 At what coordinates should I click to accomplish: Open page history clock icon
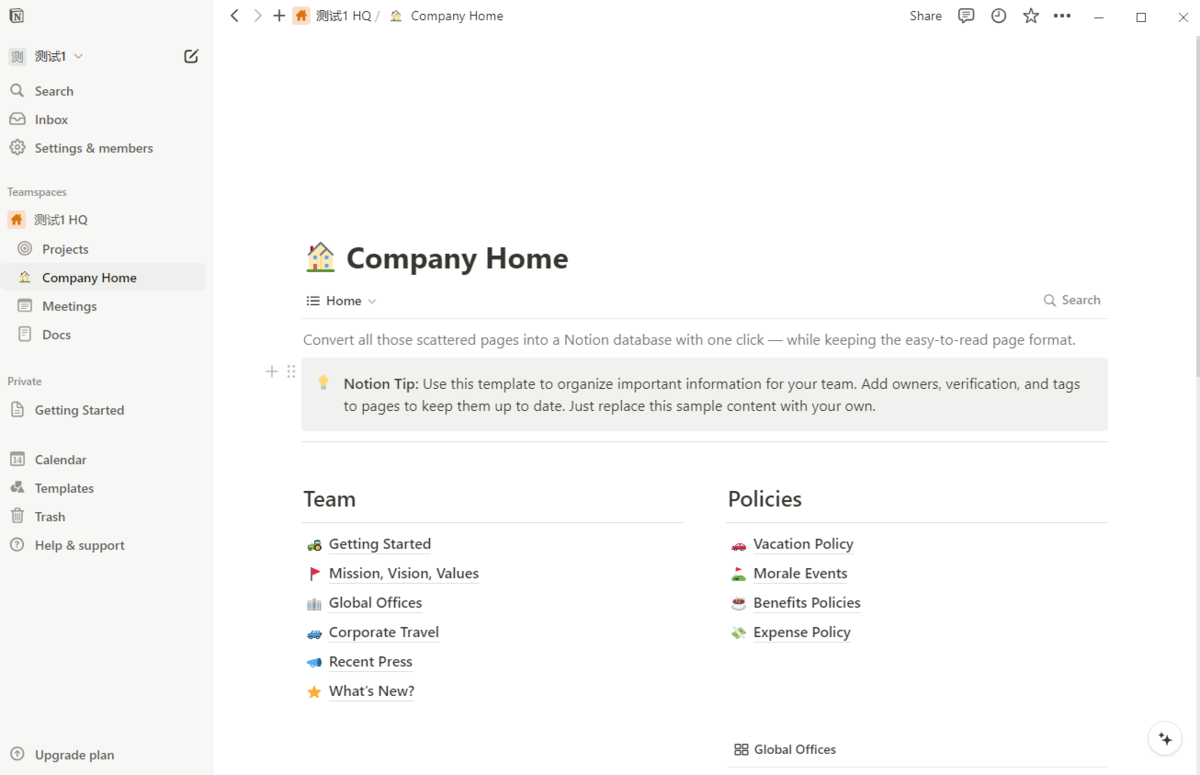click(x=999, y=16)
